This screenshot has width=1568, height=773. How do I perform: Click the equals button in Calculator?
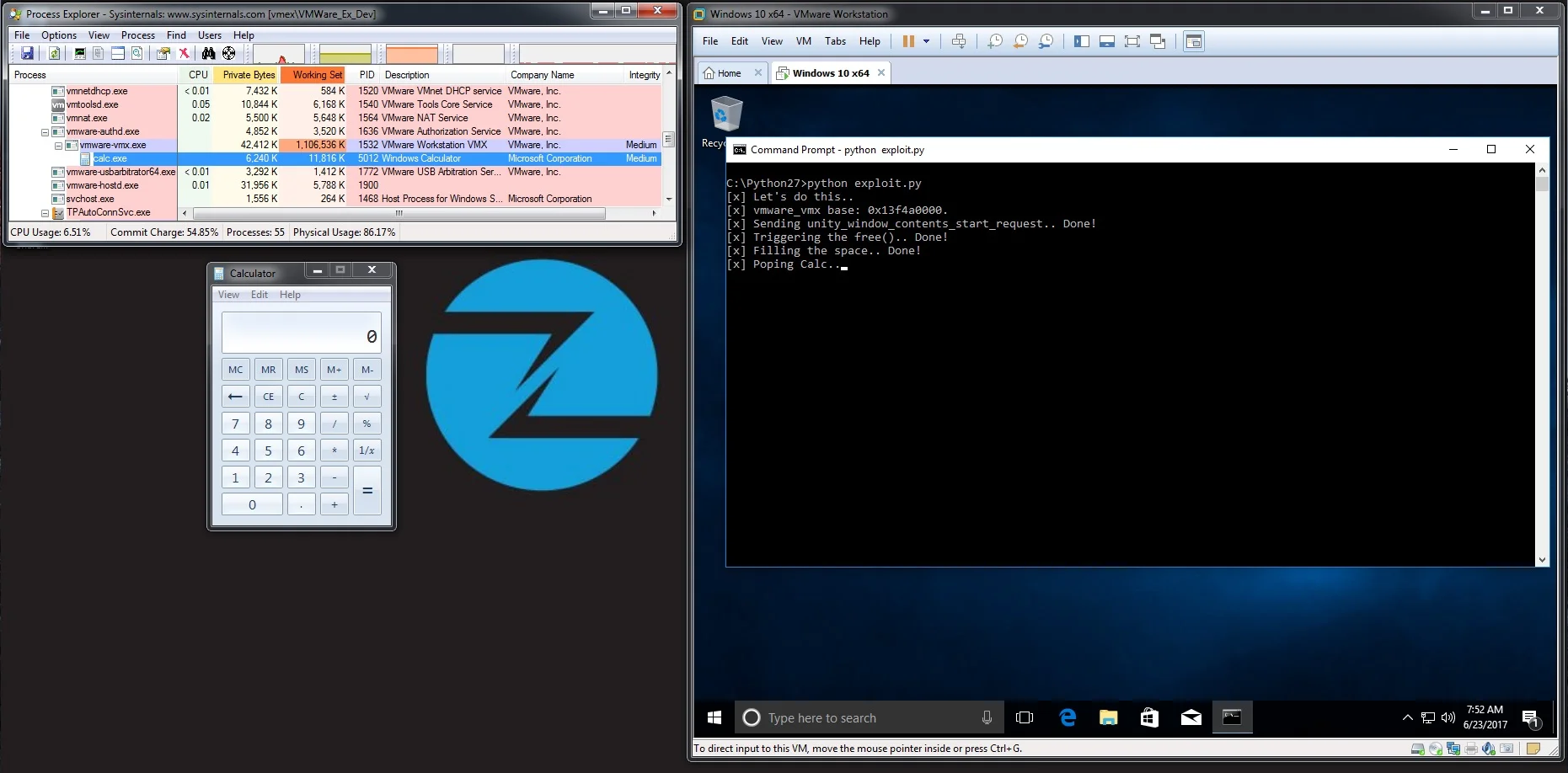point(367,490)
